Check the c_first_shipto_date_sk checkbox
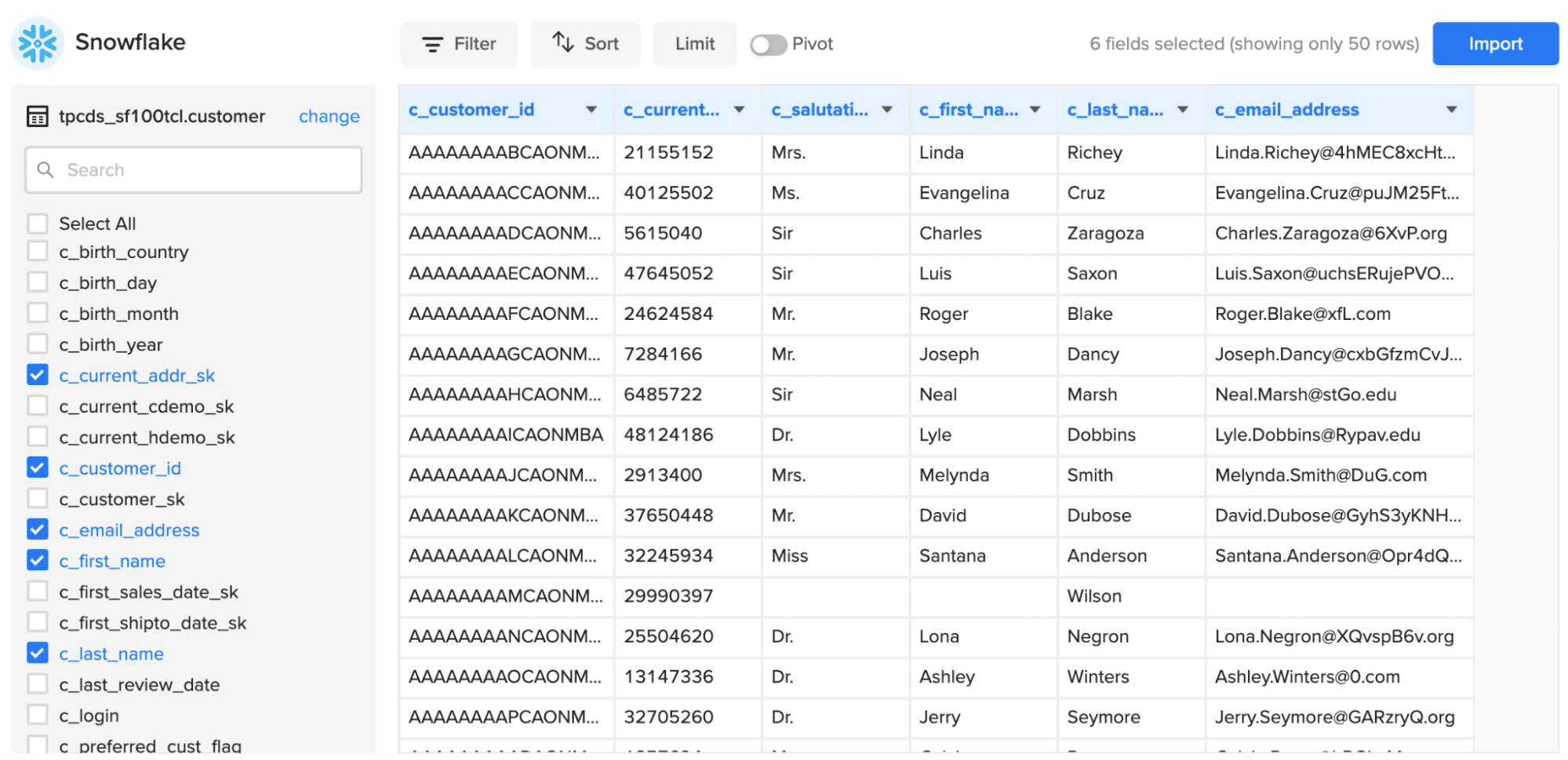The image size is (1568, 760). pyautogui.click(x=38, y=622)
